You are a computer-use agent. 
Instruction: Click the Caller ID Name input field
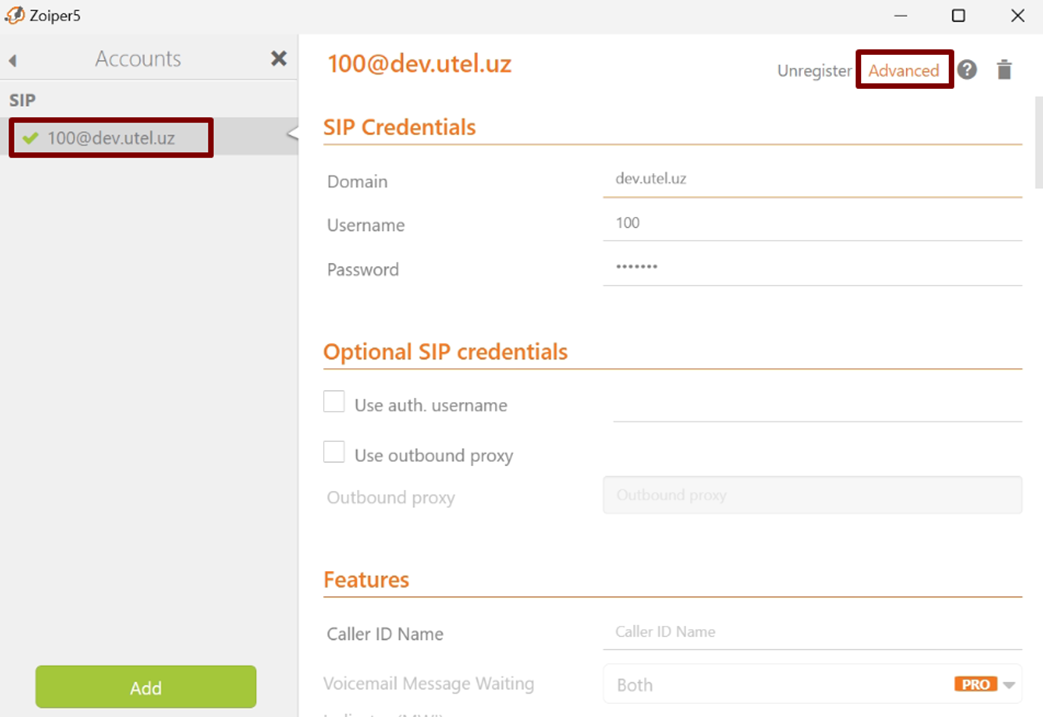[812, 632]
